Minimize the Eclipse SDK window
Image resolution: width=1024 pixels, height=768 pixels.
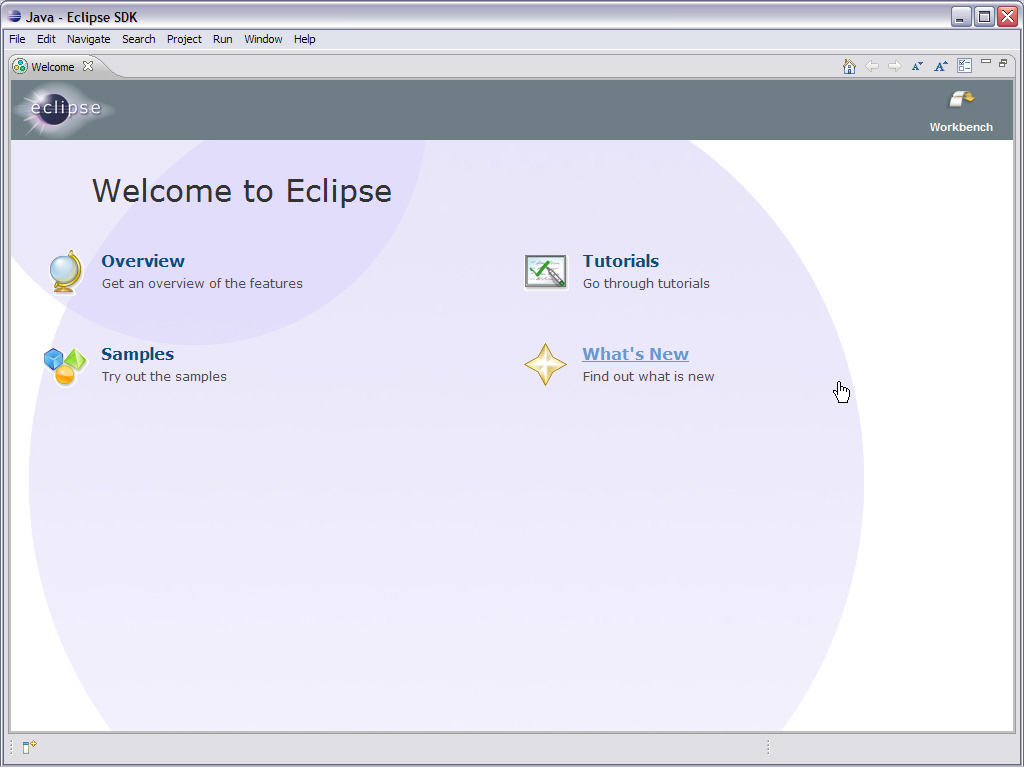click(959, 17)
